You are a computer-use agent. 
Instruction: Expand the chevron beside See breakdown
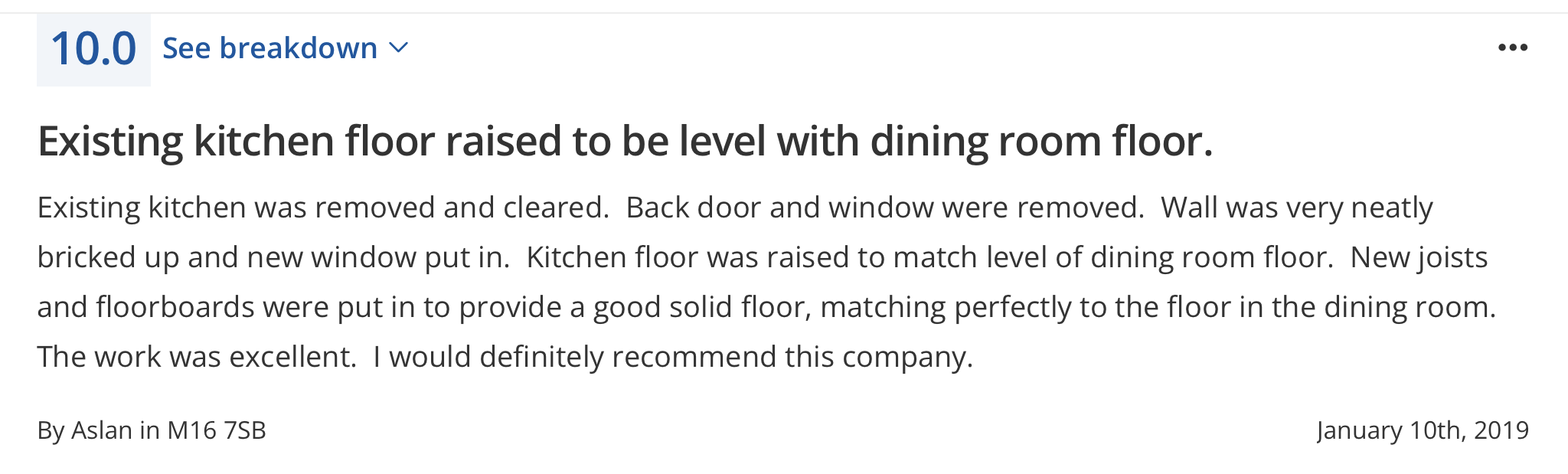pos(398,48)
